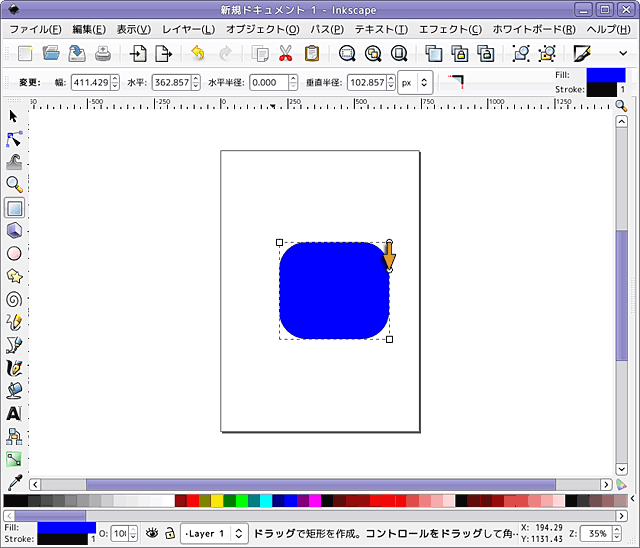Activate the Text tool
The height and width of the screenshot is (548, 640).
click(14, 413)
